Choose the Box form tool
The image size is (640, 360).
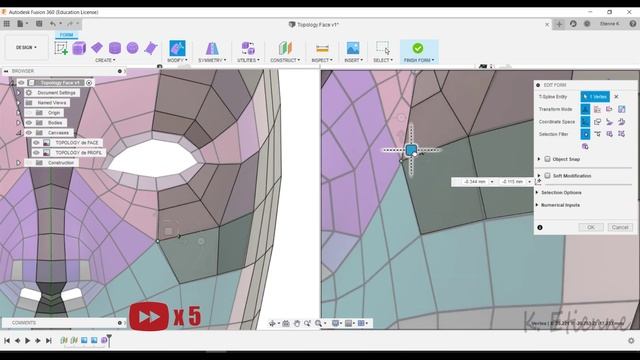point(79,48)
